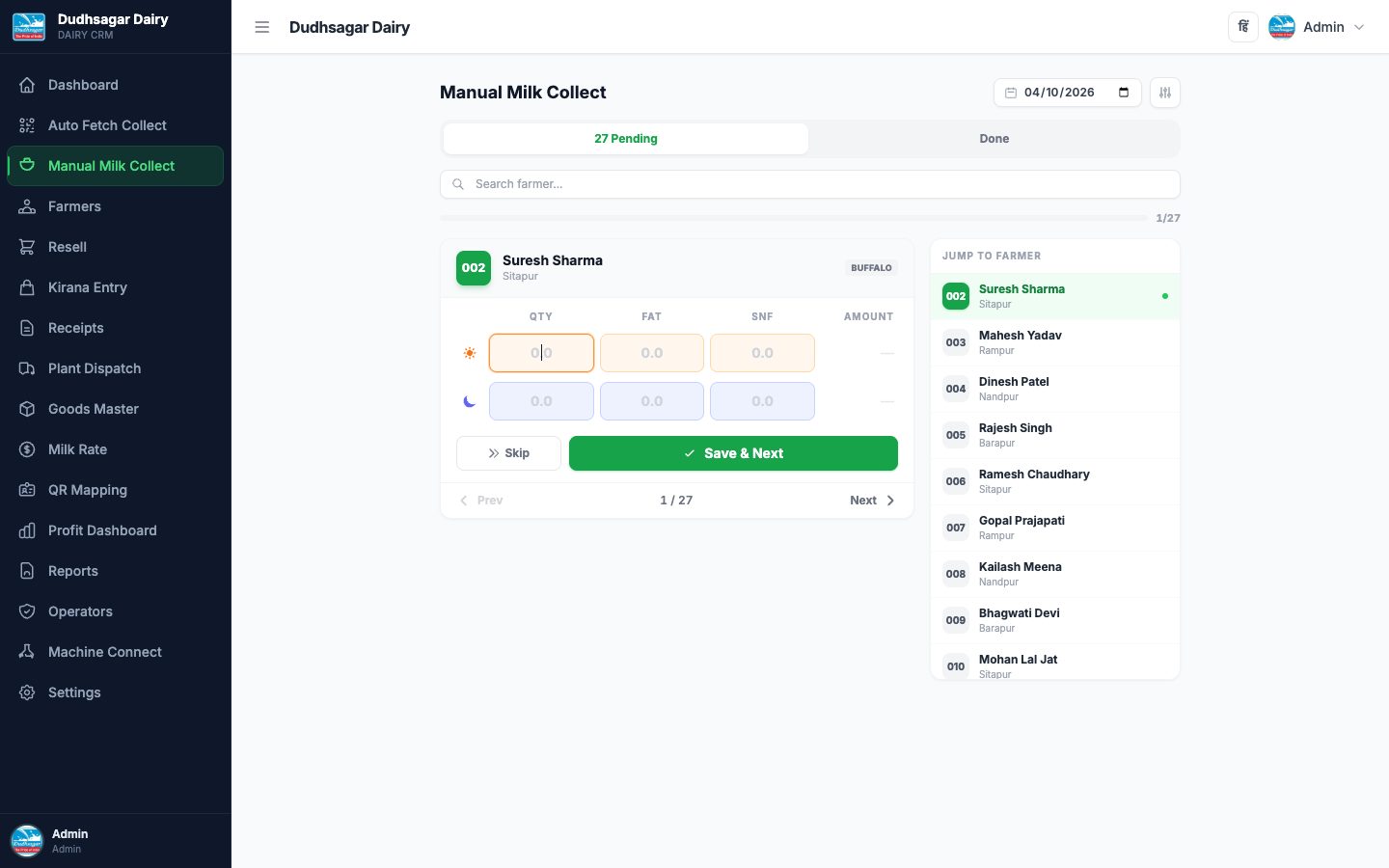This screenshot has width=1389, height=868.
Task: Open the Goods Master box icon
Action: tap(27, 409)
